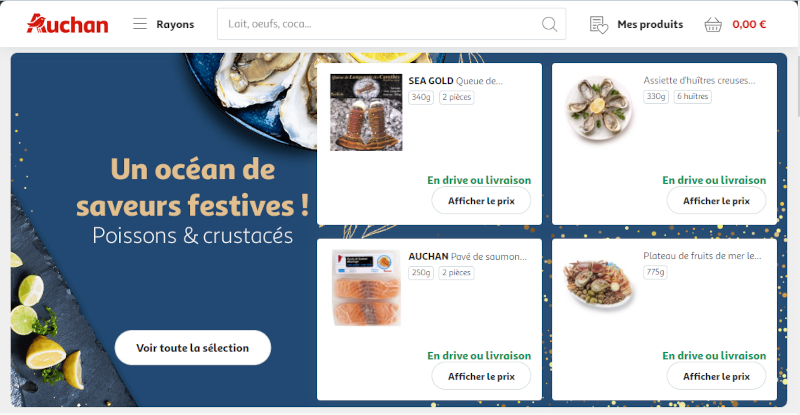
Task: Show price for Auchan Pavé de saumon
Action: click(481, 376)
